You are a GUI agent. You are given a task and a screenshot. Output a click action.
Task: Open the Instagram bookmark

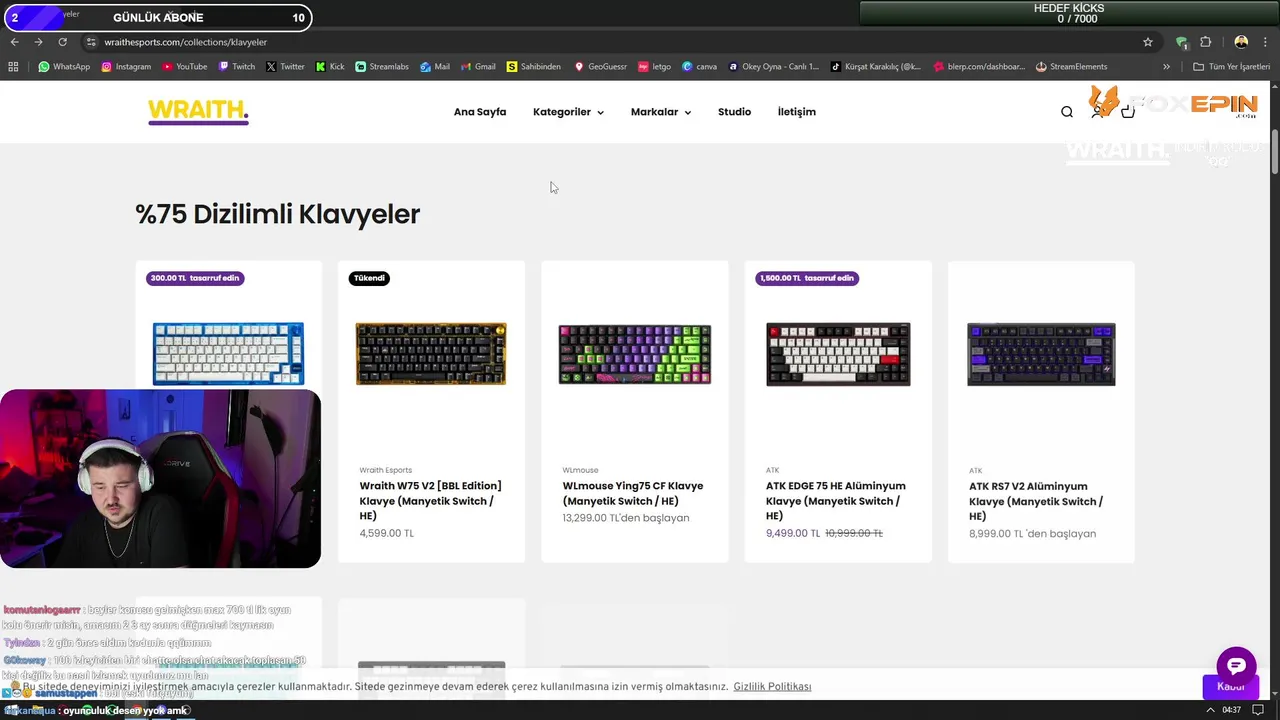tap(126, 67)
